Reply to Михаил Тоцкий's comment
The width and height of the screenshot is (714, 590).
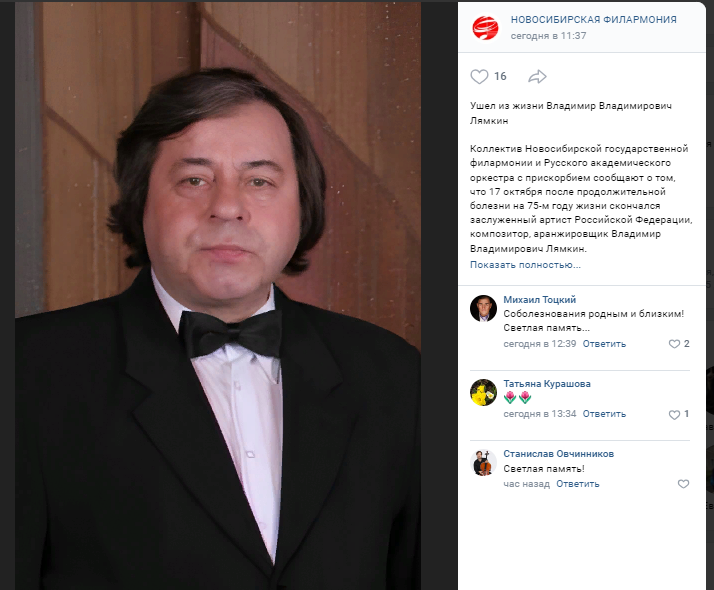coord(604,344)
